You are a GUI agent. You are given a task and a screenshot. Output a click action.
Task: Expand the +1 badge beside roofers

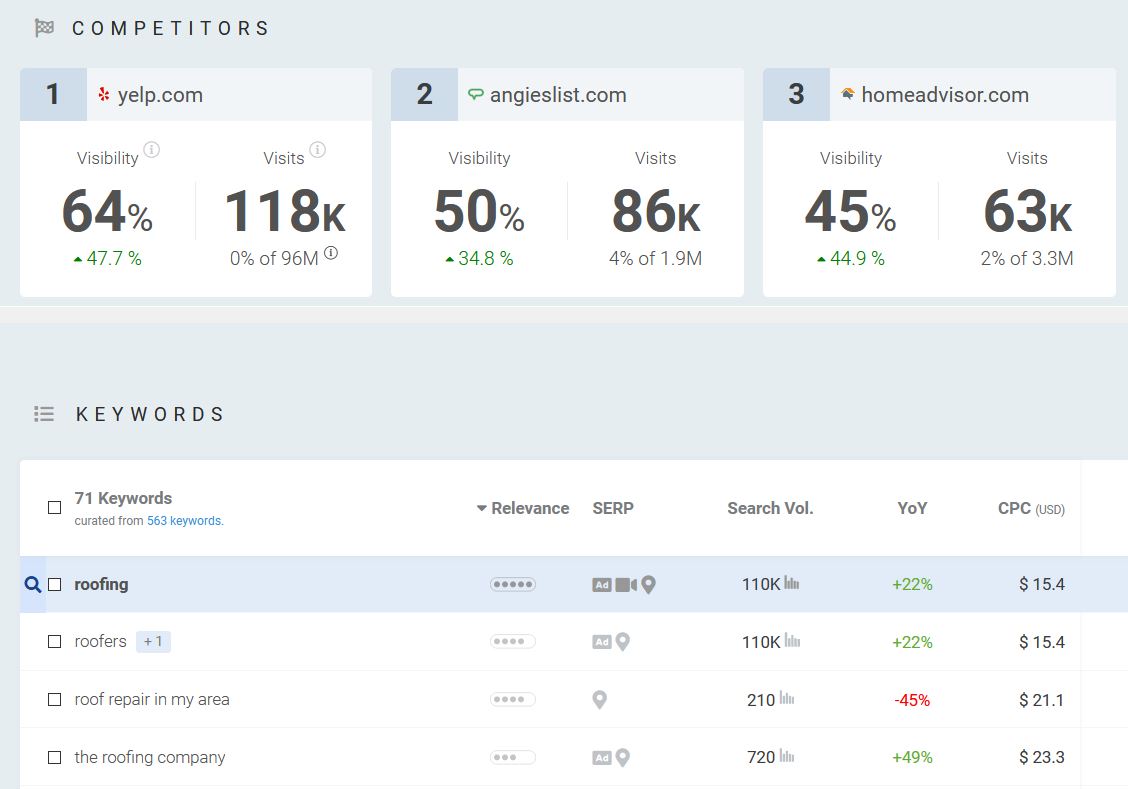[153, 642]
